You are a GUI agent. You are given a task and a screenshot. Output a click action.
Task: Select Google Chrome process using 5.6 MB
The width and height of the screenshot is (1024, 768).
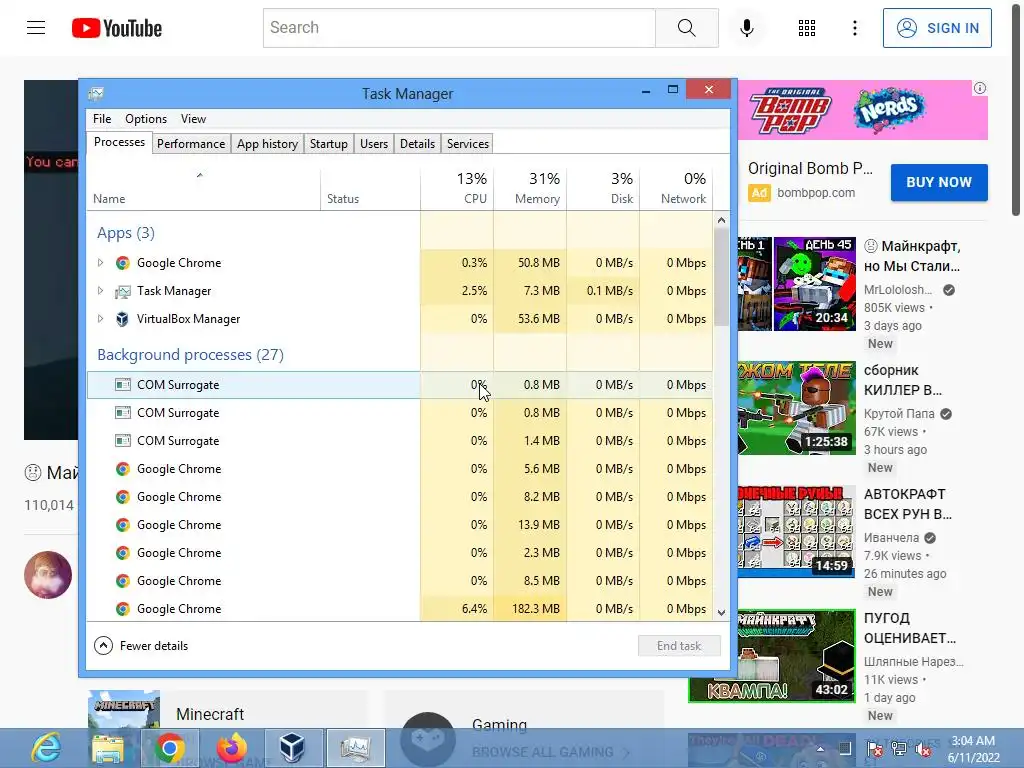[x=400, y=469]
